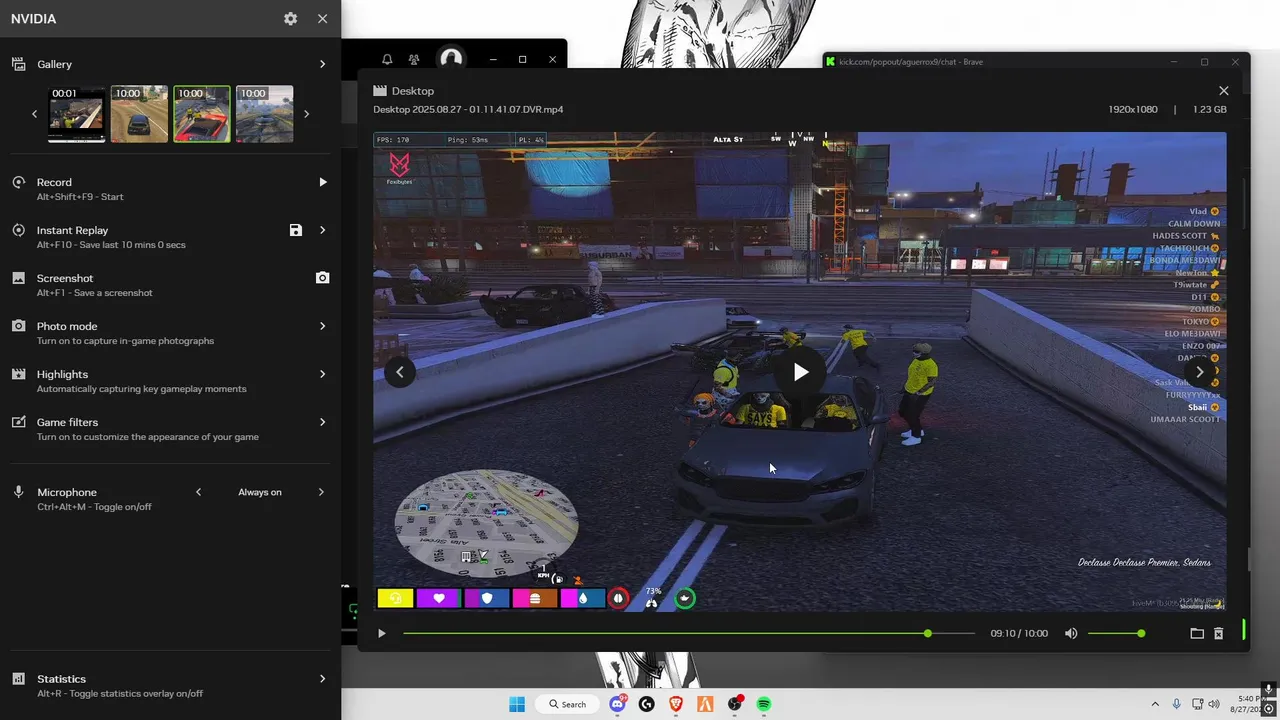Open Logitech G HUB from the taskbar
This screenshot has width=1280, height=720.
click(x=647, y=704)
